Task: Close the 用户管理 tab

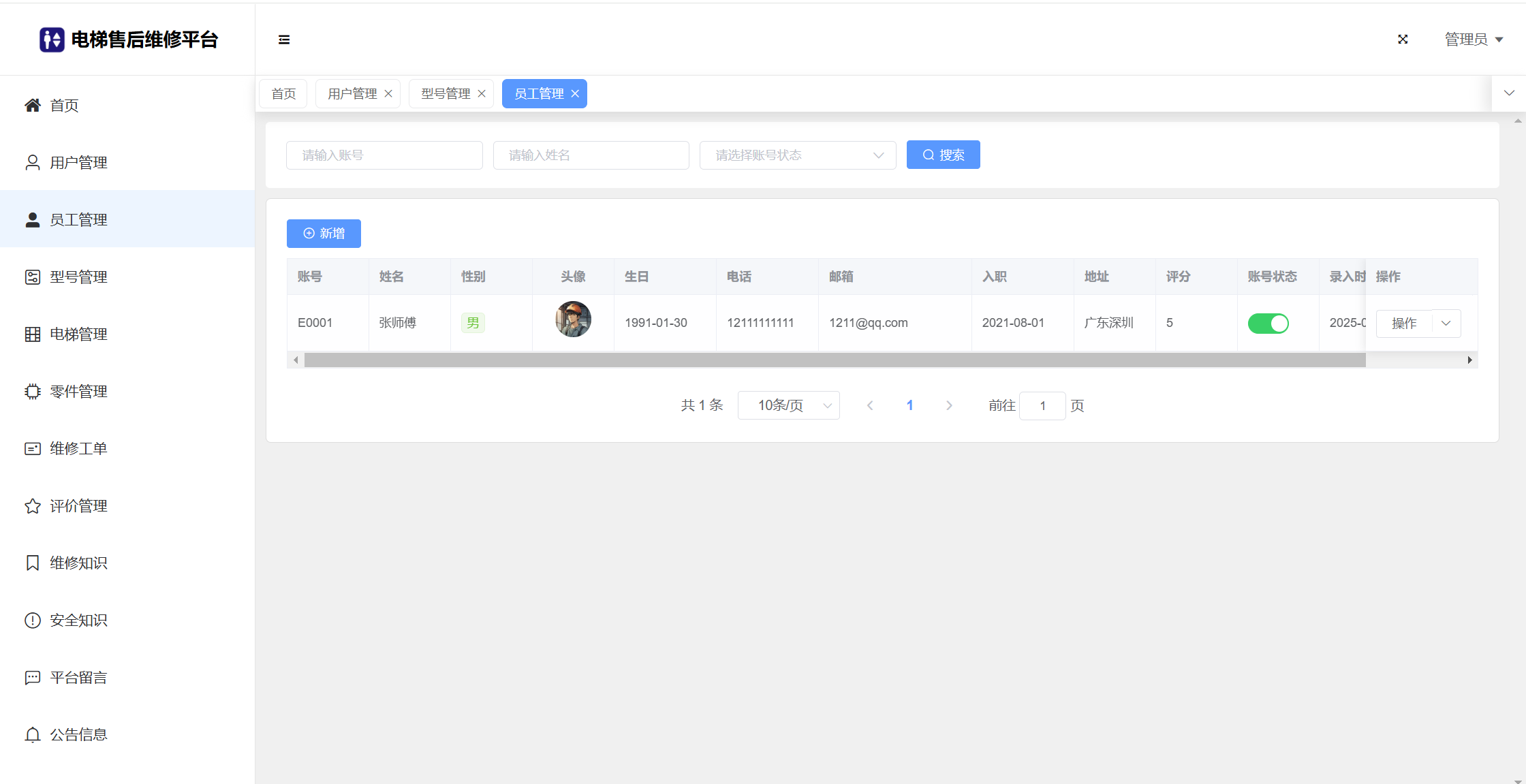Action: pyautogui.click(x=388, y=94)
